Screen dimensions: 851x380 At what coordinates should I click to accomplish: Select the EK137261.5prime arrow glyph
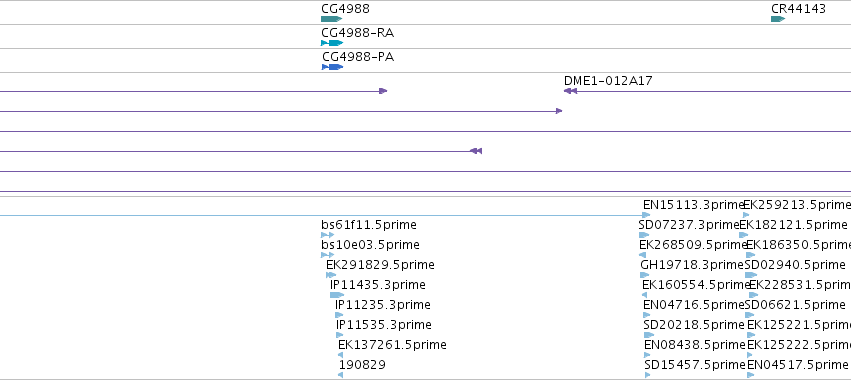[340, 356]
